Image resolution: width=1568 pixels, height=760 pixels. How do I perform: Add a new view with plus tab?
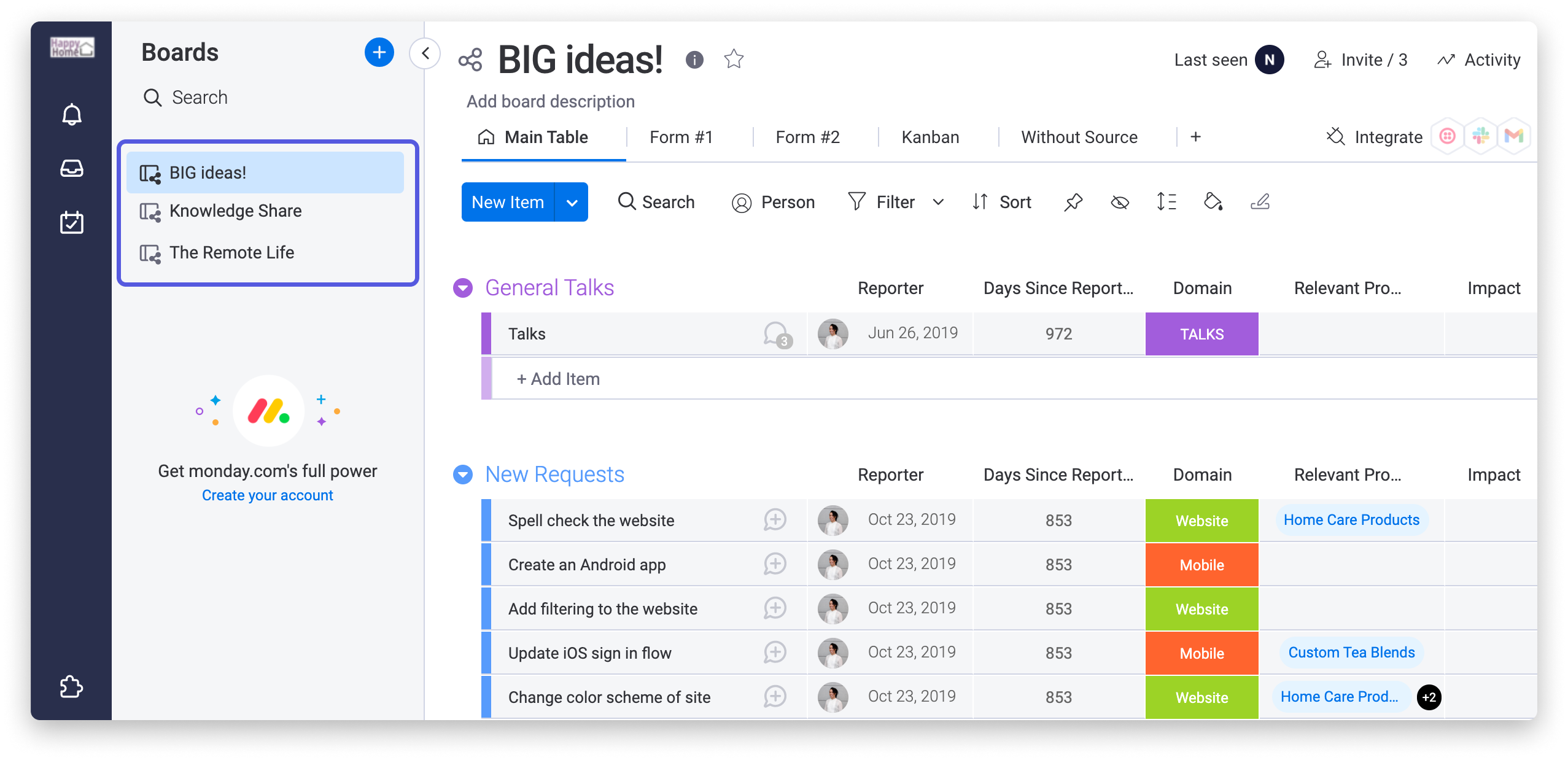point(1195,137)
